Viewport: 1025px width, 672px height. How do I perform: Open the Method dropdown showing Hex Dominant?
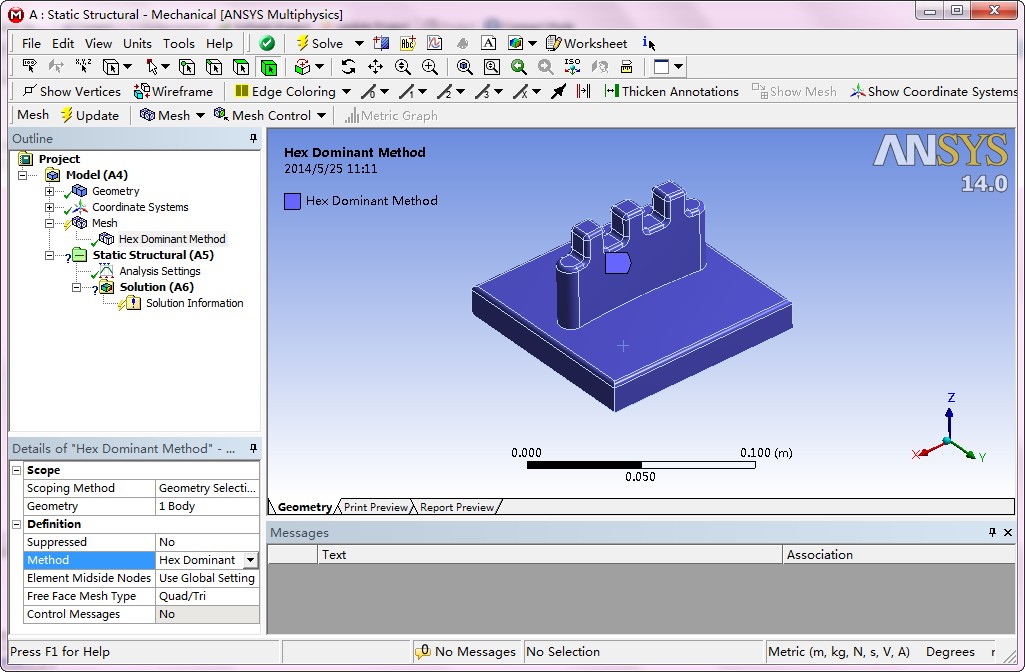(x=249, y=560)
